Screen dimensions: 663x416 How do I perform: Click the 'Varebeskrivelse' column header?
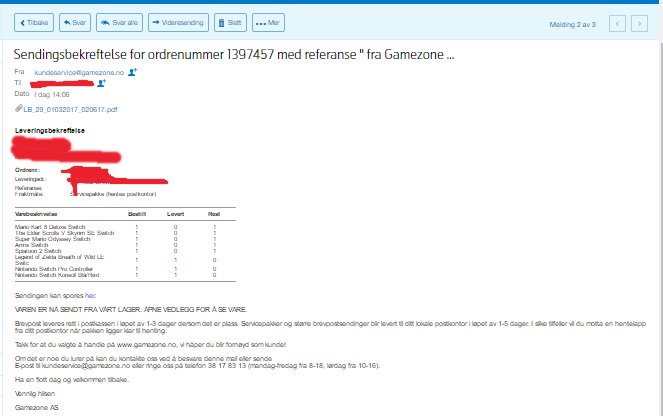pos(36,214)
